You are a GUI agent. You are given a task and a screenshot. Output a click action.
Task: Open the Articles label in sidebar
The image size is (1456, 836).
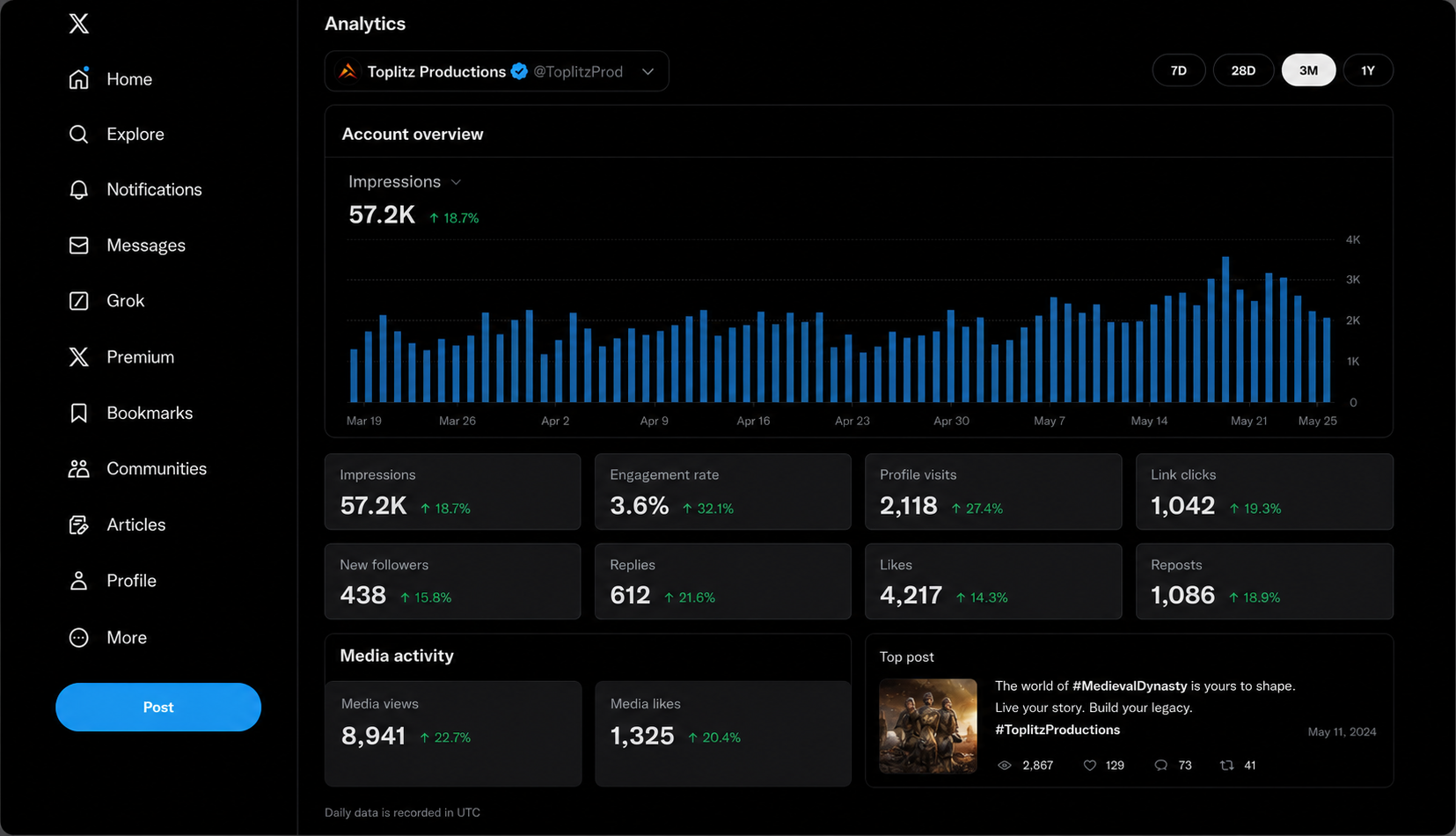136,524
